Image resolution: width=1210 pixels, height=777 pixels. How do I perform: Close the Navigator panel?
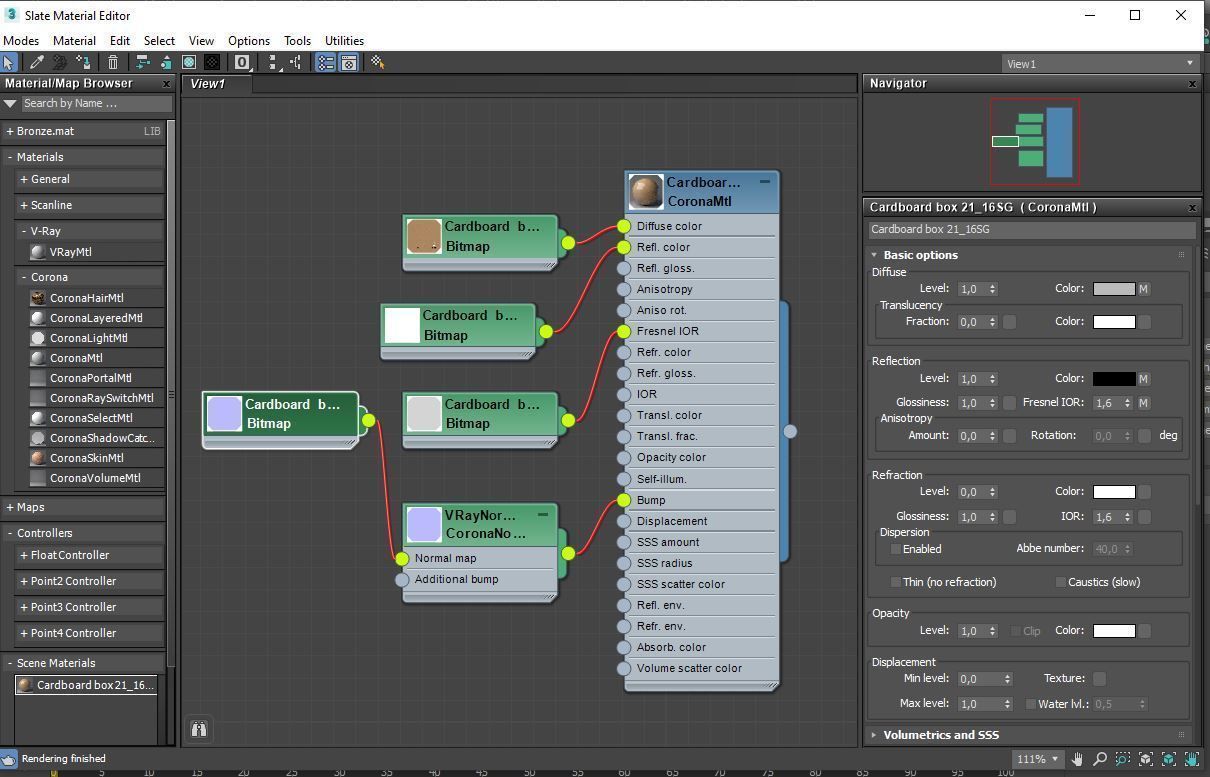coord(1192,84)
